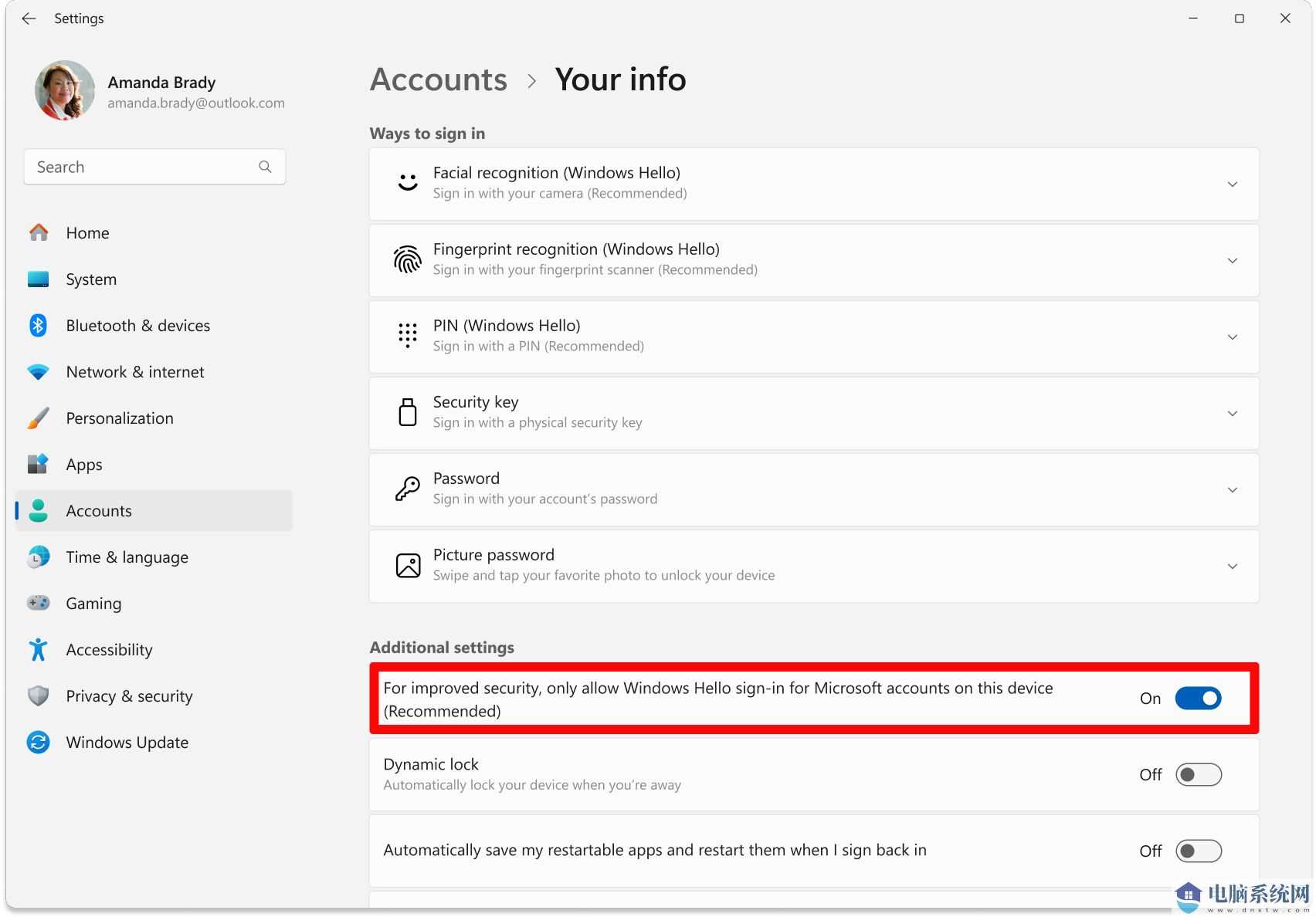1316x917 pixels.
Task: Expand the Security key chevron
Action: [1233, 413]
